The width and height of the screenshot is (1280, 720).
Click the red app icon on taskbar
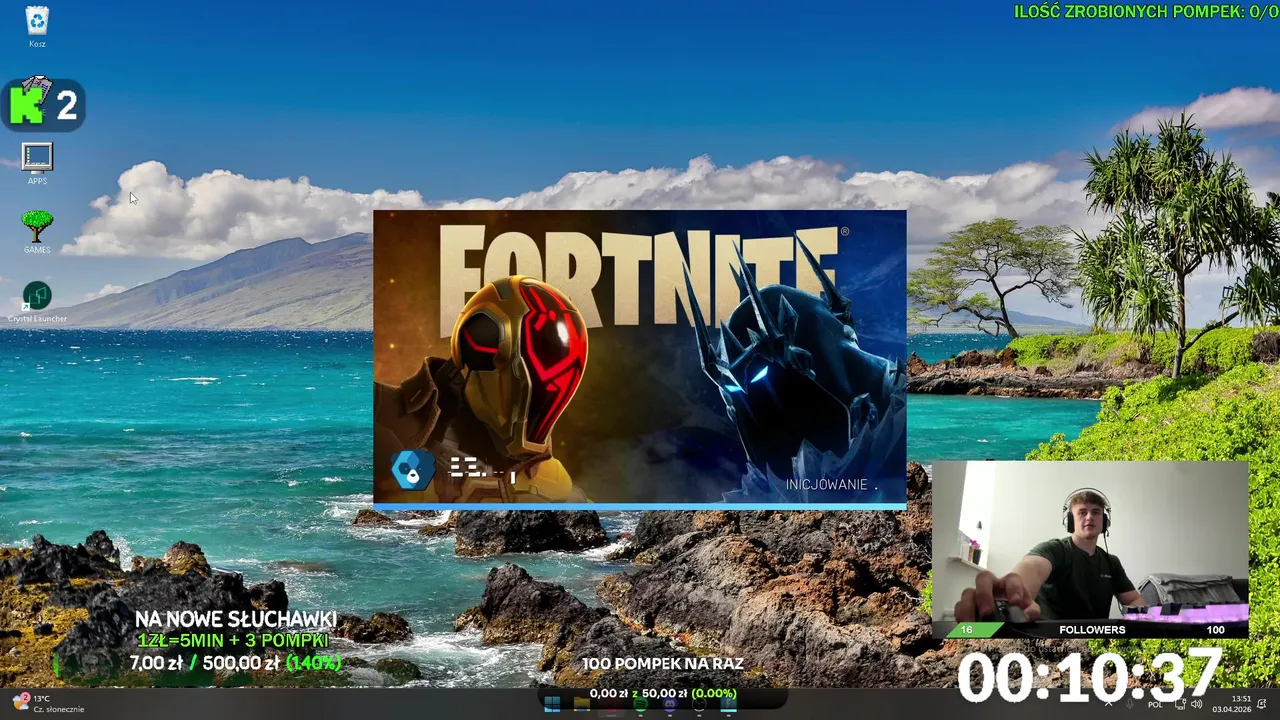[x=611, y=704]
